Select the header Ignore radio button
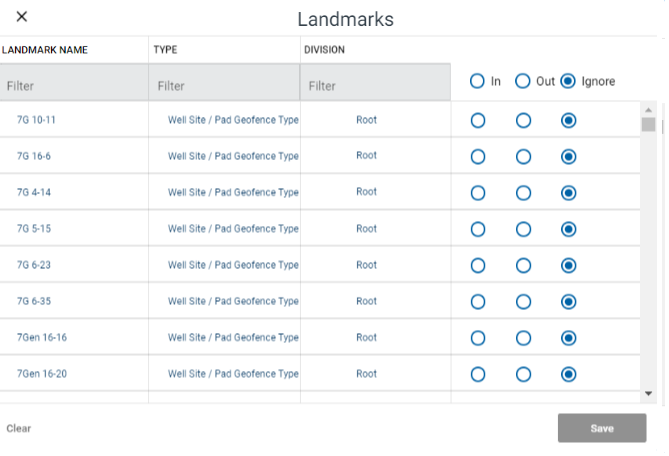 [x=568, y=81]
